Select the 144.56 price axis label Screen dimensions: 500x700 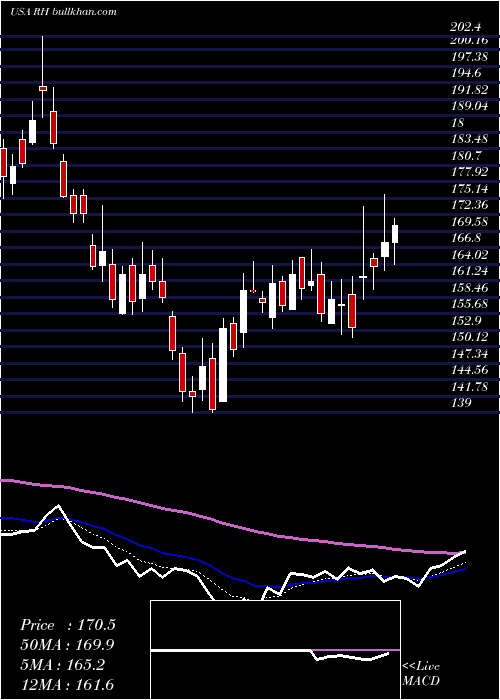tap(468, 370)
